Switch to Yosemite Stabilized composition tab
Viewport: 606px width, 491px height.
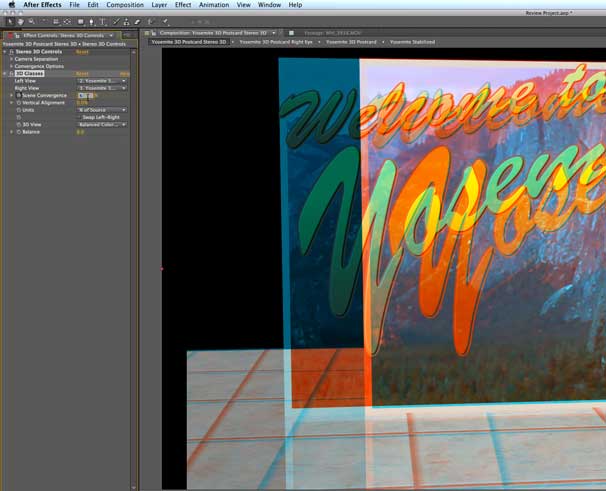click(412, 42)
